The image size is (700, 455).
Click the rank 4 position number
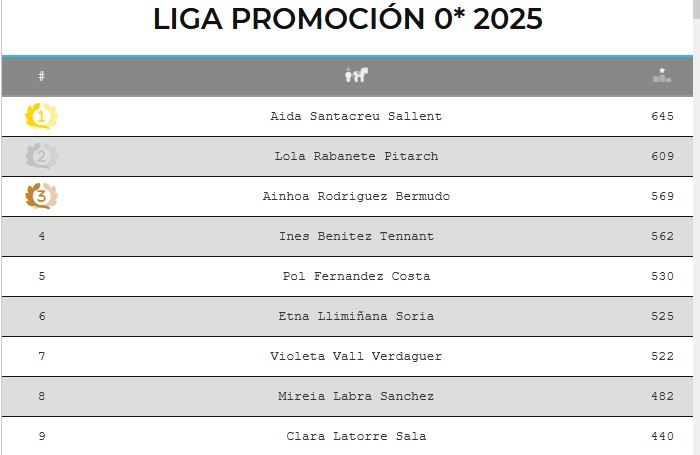point(41,236)
